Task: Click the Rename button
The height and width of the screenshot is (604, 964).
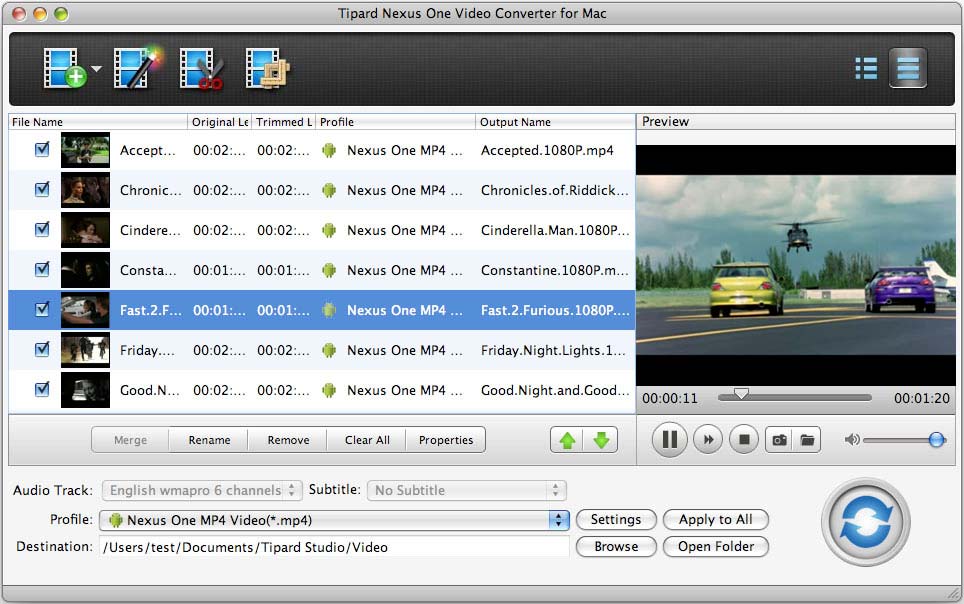Action: click(209, 440)
